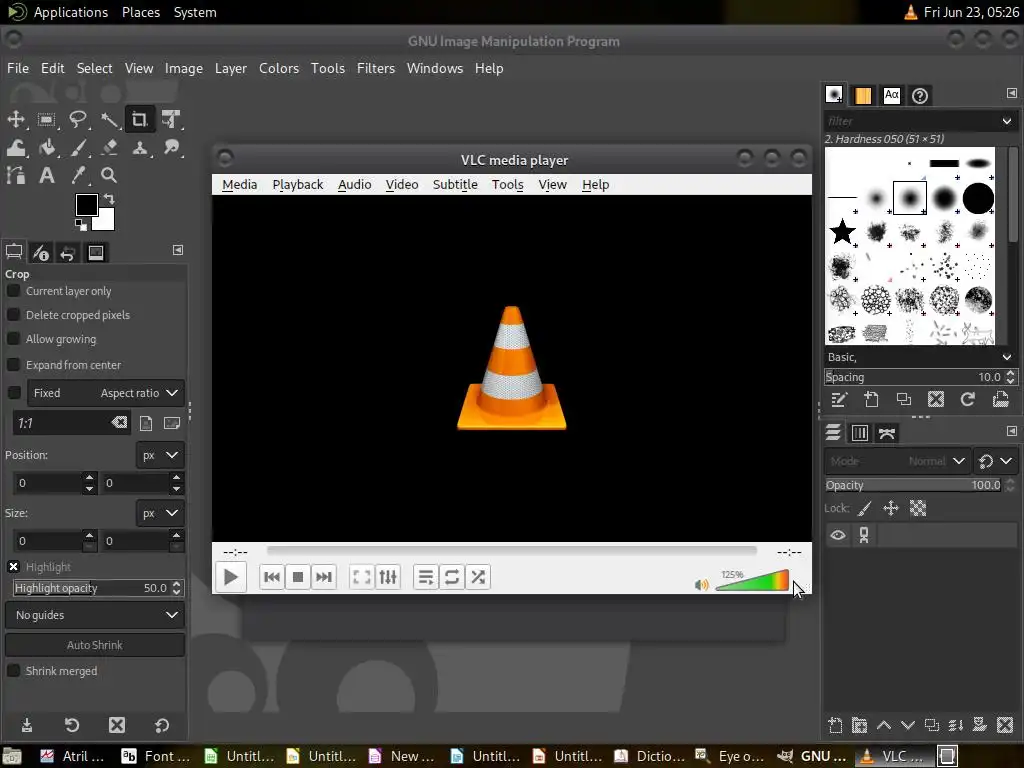Viewport: 1024px width, 768px height.
Task: Select the Rectangle Select tool
Action: tap(46, 120)
